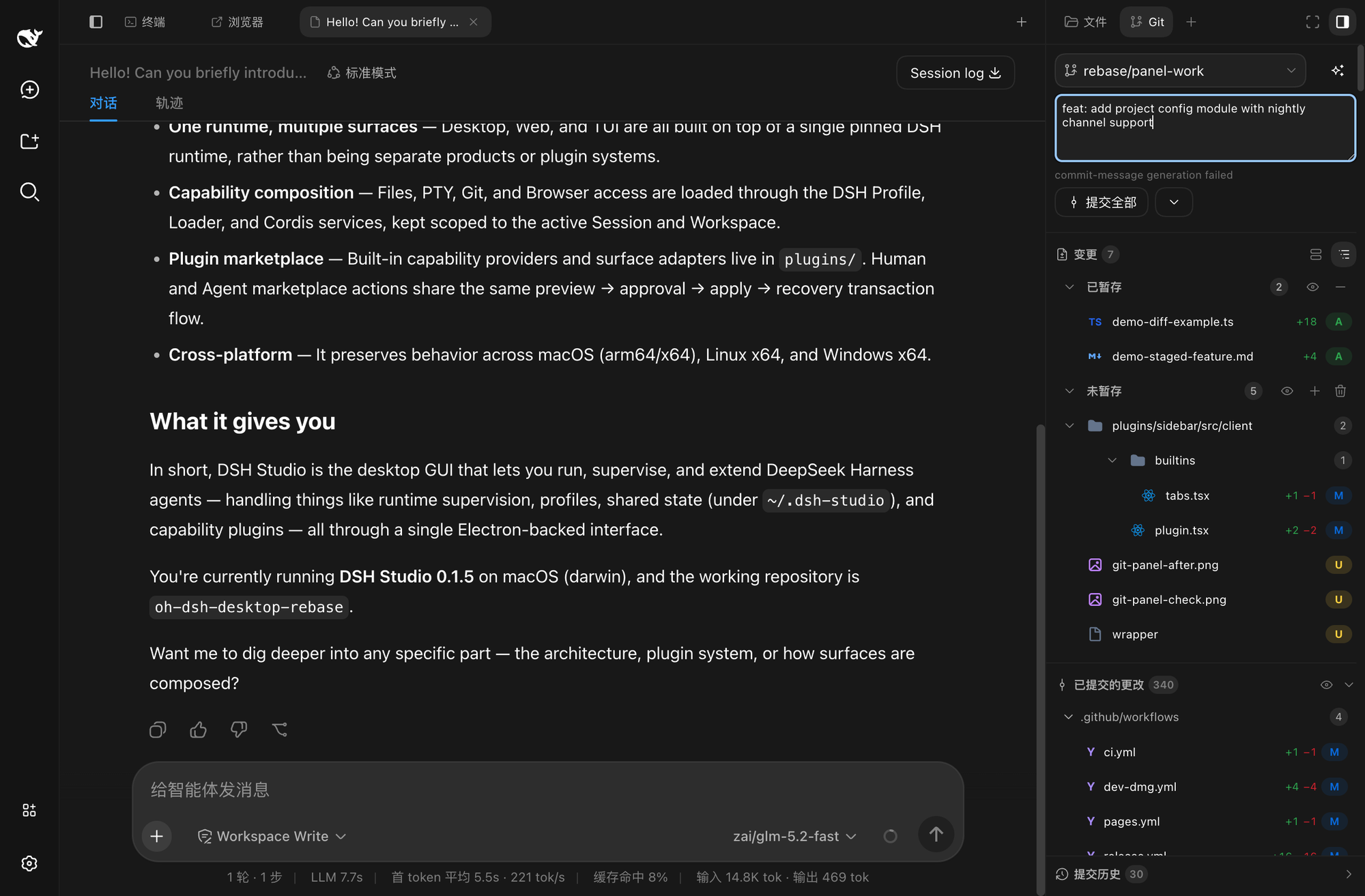Send the message with arrow button
Screen dimensions: 1365x896
tap(936, 834)
